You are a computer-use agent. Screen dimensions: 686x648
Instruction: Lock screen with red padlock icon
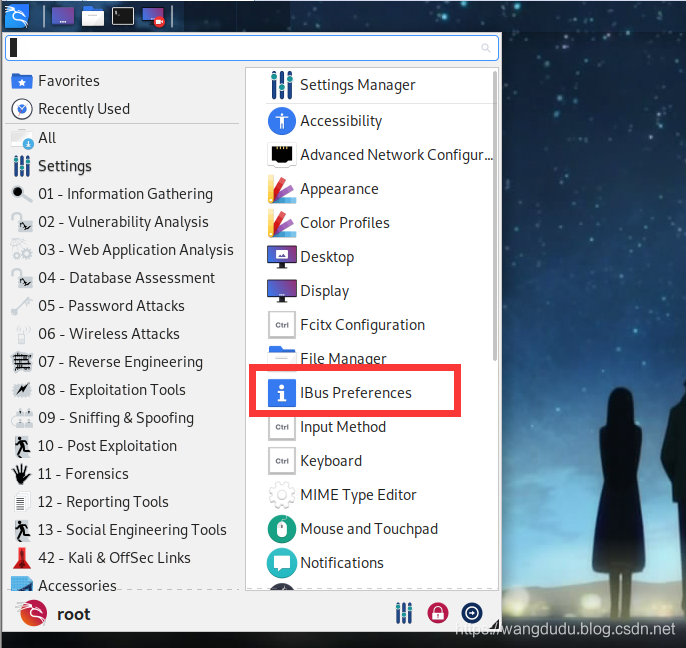point(438,613)
